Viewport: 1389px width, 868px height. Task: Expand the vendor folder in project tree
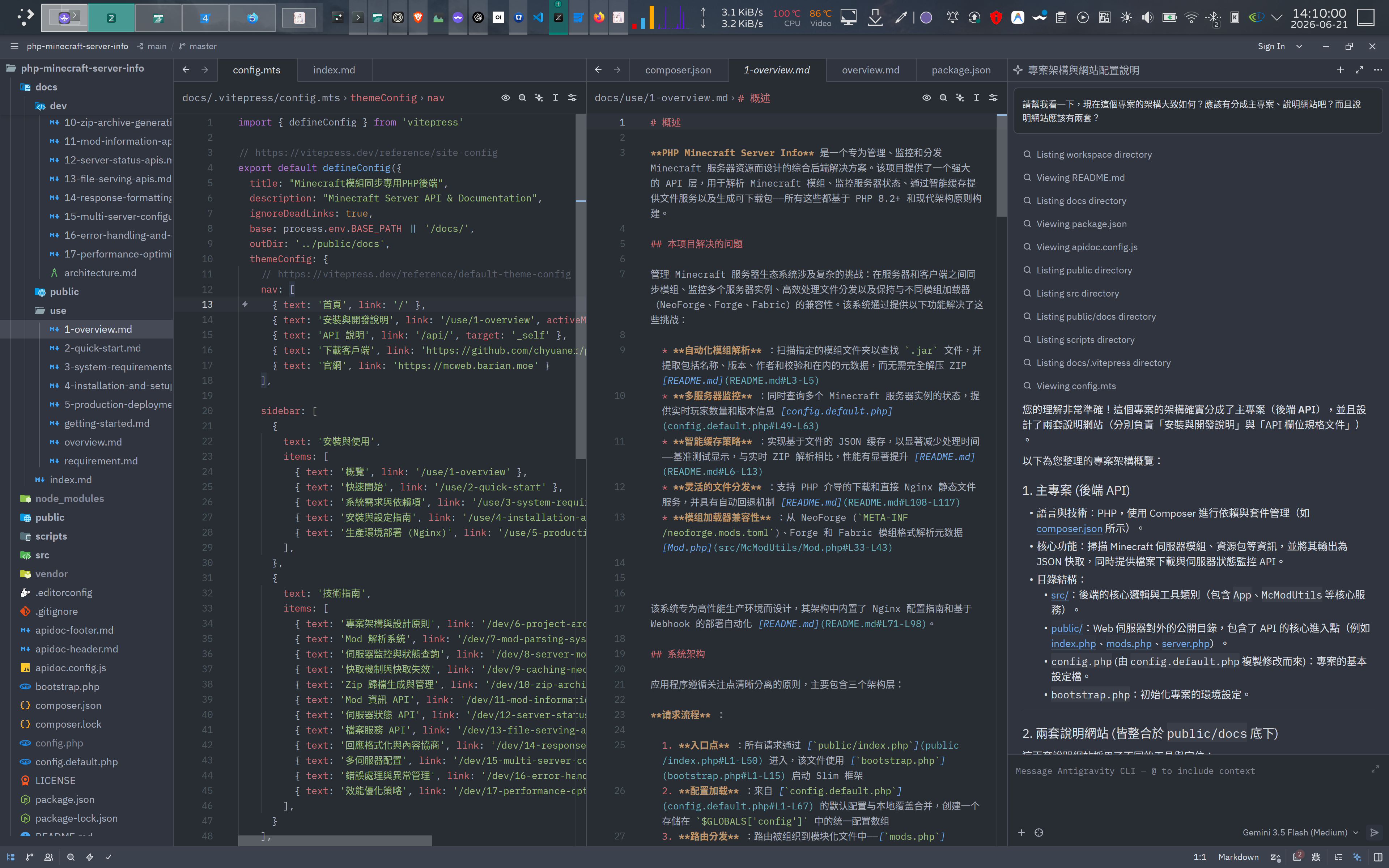click(44, 574)
